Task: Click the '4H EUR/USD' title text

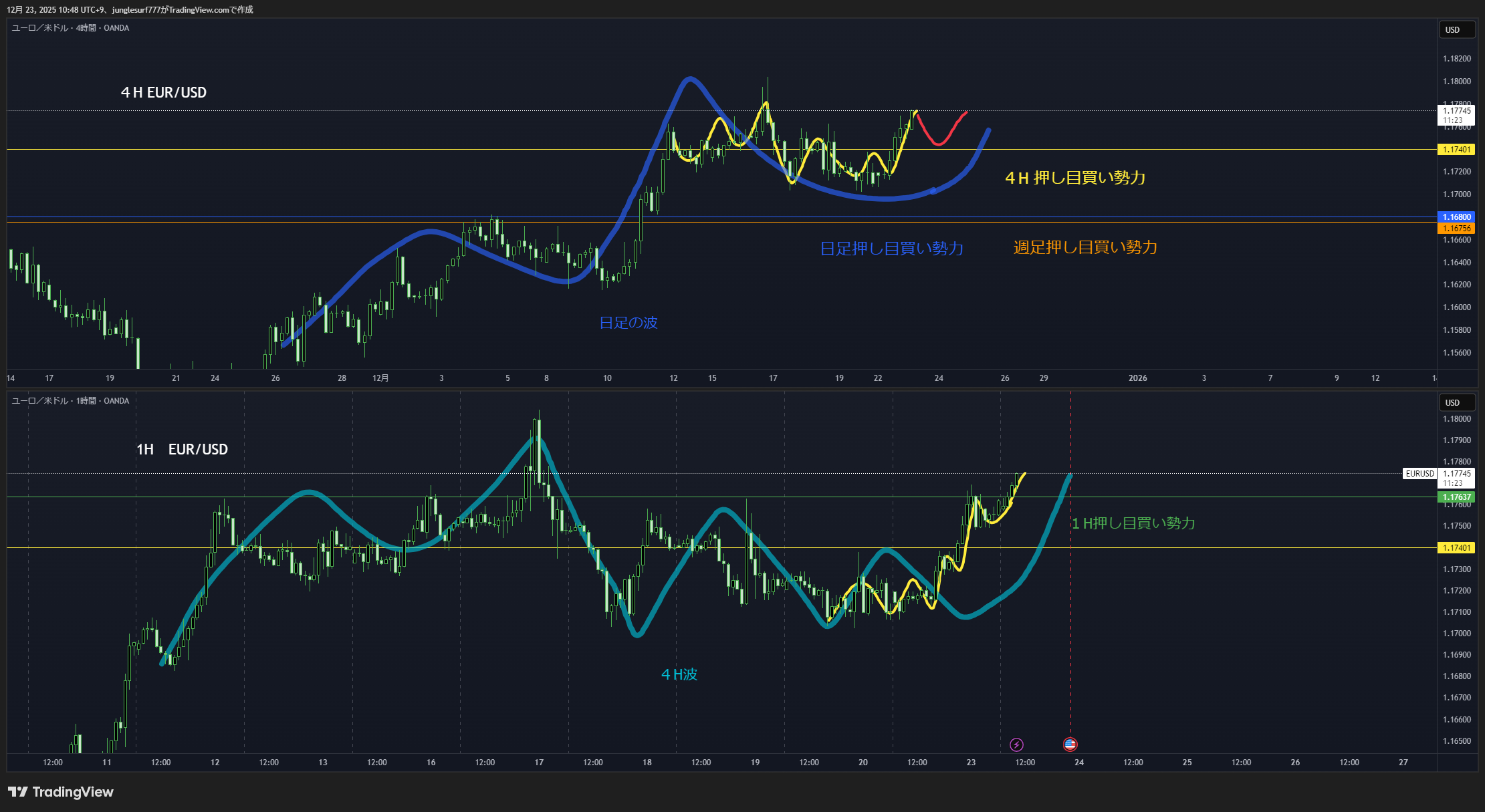Action: point(164,93)
